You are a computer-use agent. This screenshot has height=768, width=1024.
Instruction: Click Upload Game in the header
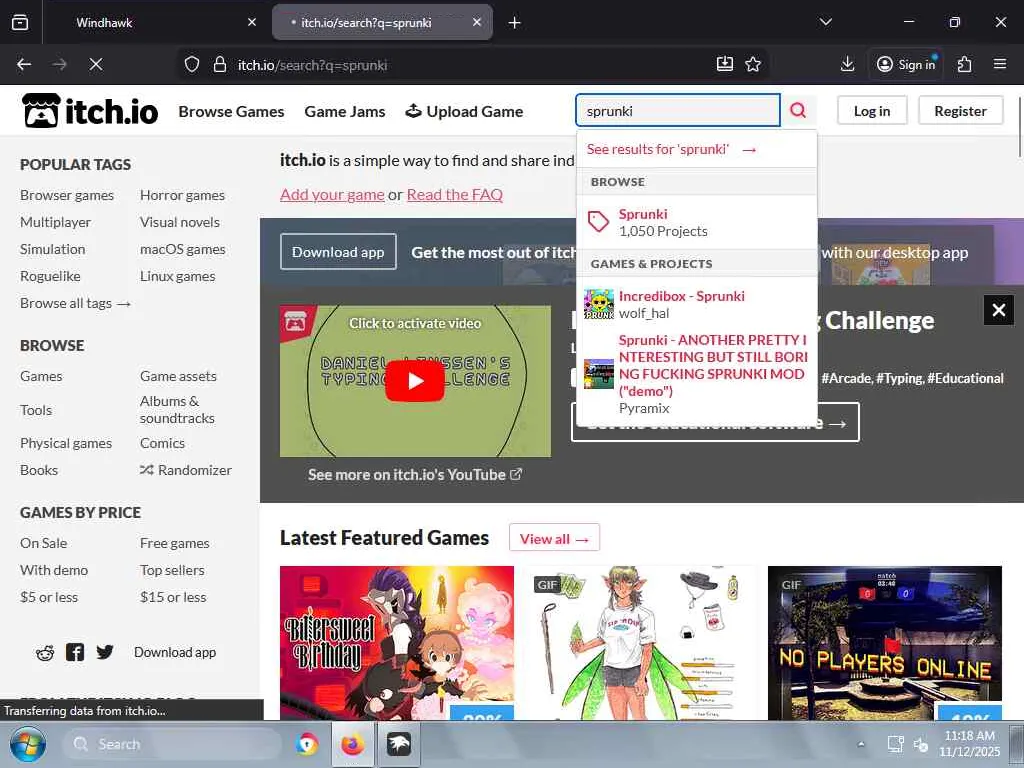[464, 112]
